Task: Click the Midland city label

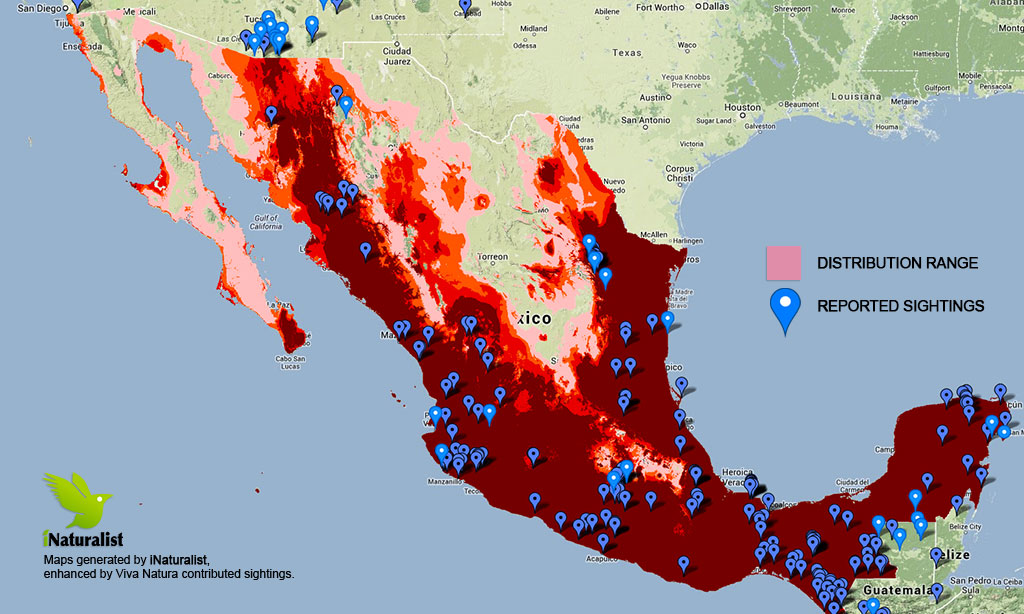Action: 534,29
